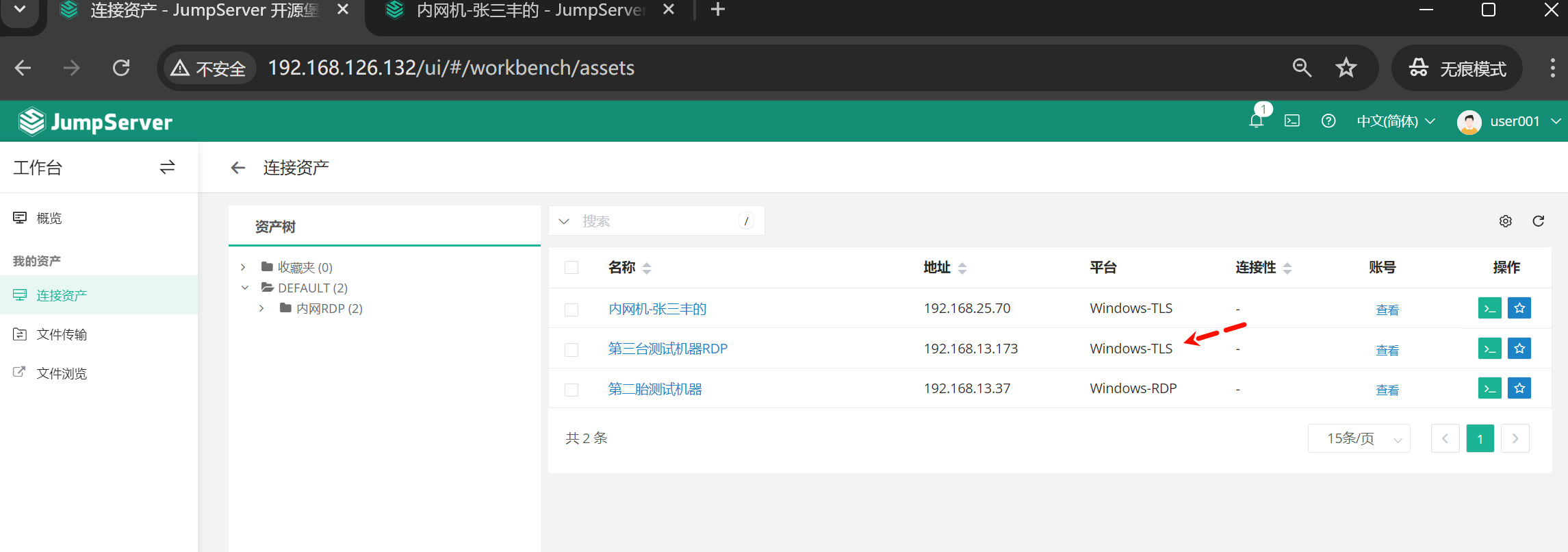Open the 第三台测试机器RDP asset link
Image resolution: width=1568 pixels, height=552 pixels.
click(x=667, y=349)
